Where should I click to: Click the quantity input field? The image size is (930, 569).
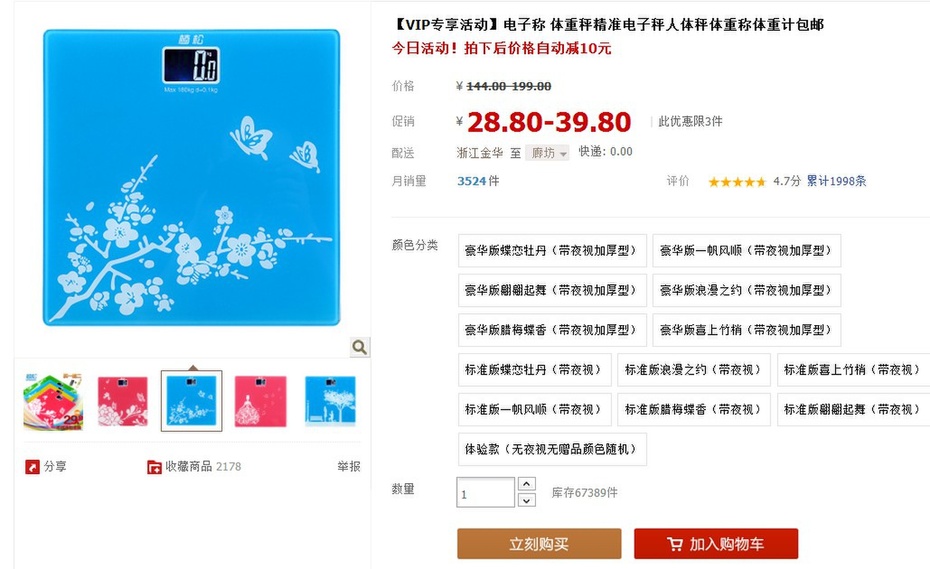pos(485,492)
